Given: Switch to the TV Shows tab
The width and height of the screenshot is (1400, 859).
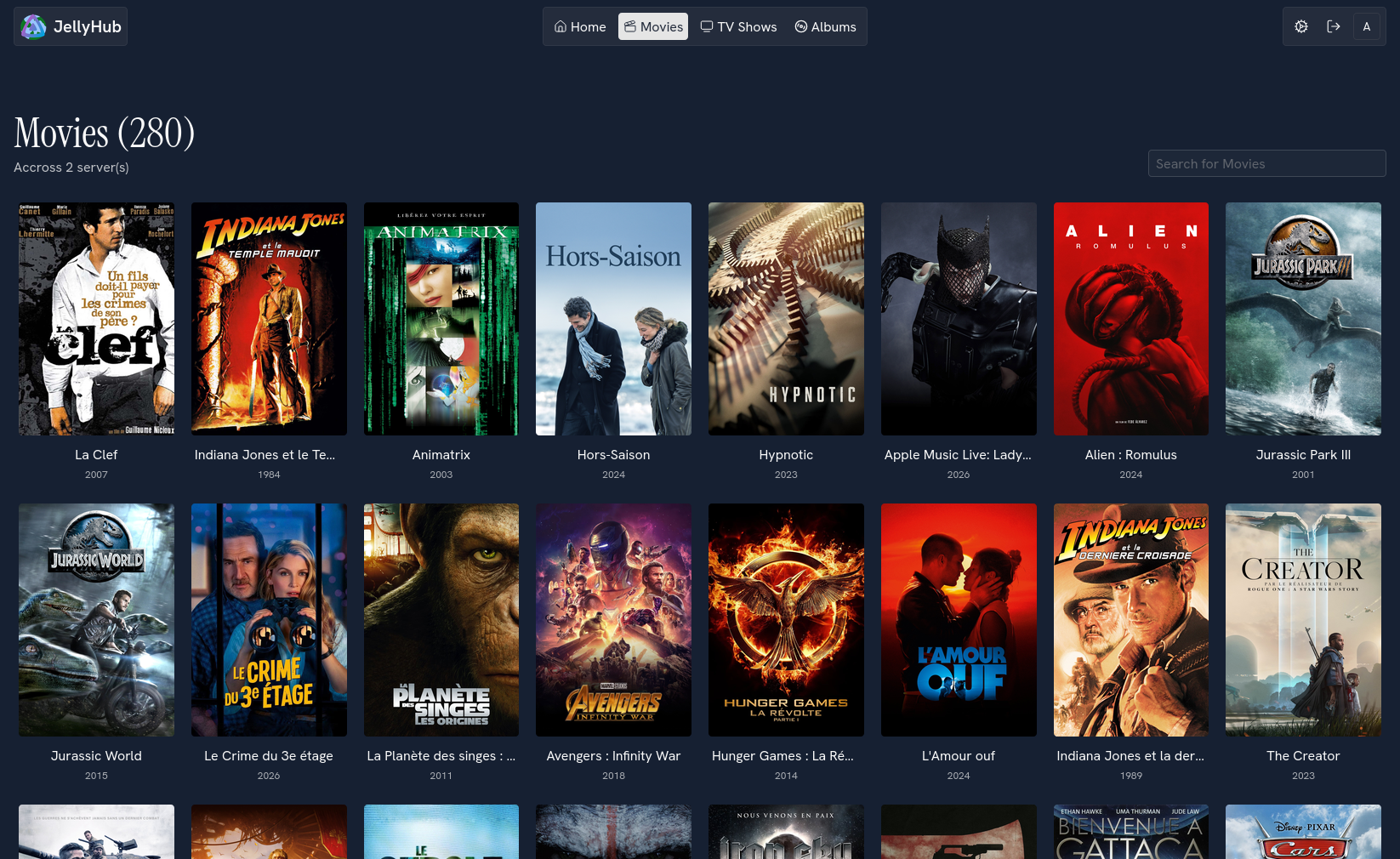Looking at the screenshot, I should coord(738,26).
